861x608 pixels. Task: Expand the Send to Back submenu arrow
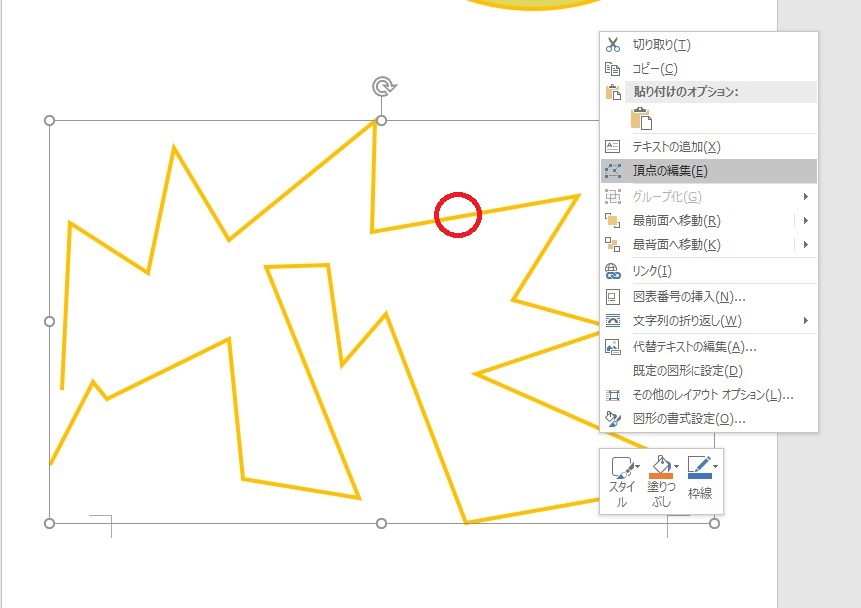[806, 244]
